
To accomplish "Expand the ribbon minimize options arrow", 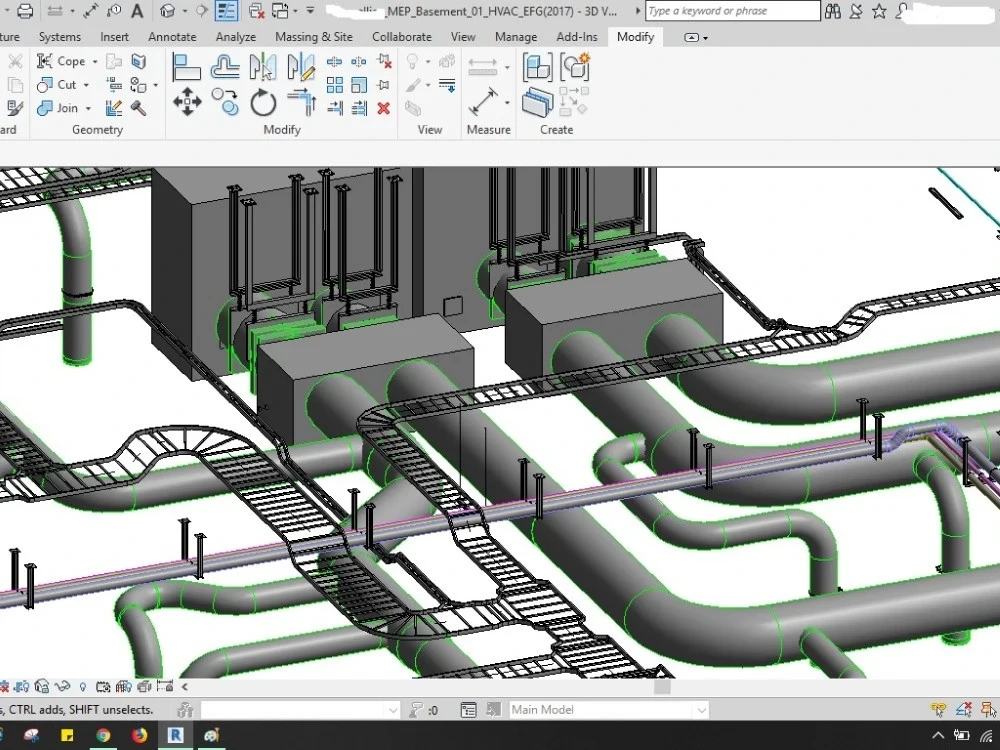I will pos(705,38).
